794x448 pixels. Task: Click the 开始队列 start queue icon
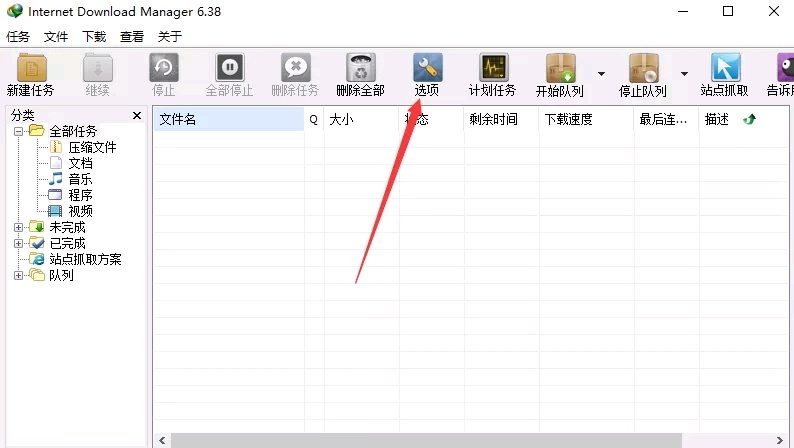561,68
